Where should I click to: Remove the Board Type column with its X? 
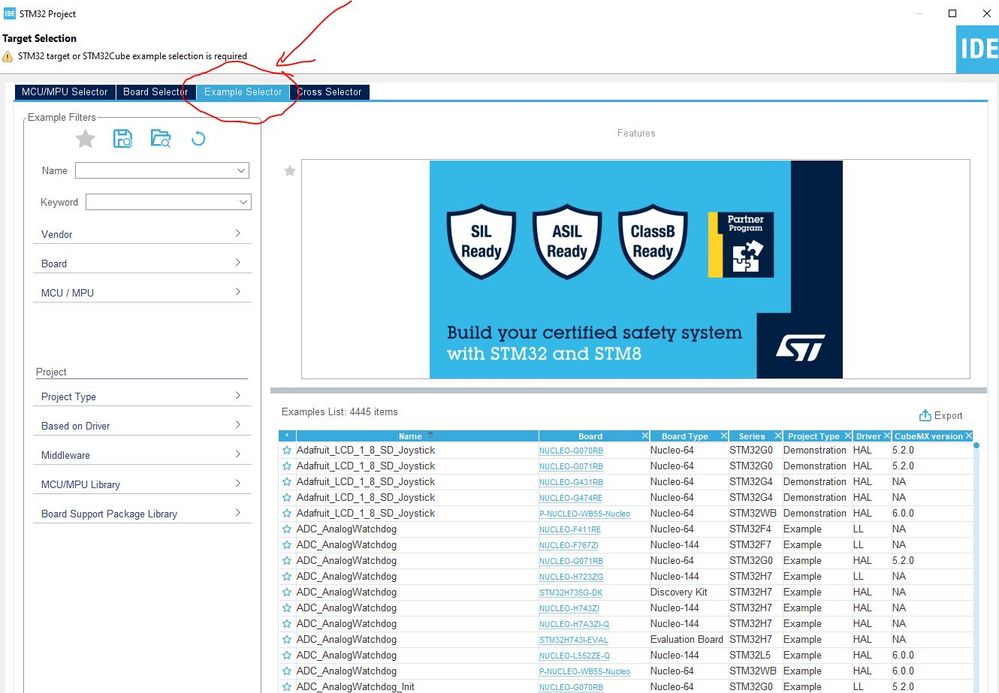click(x=724, y=436)
